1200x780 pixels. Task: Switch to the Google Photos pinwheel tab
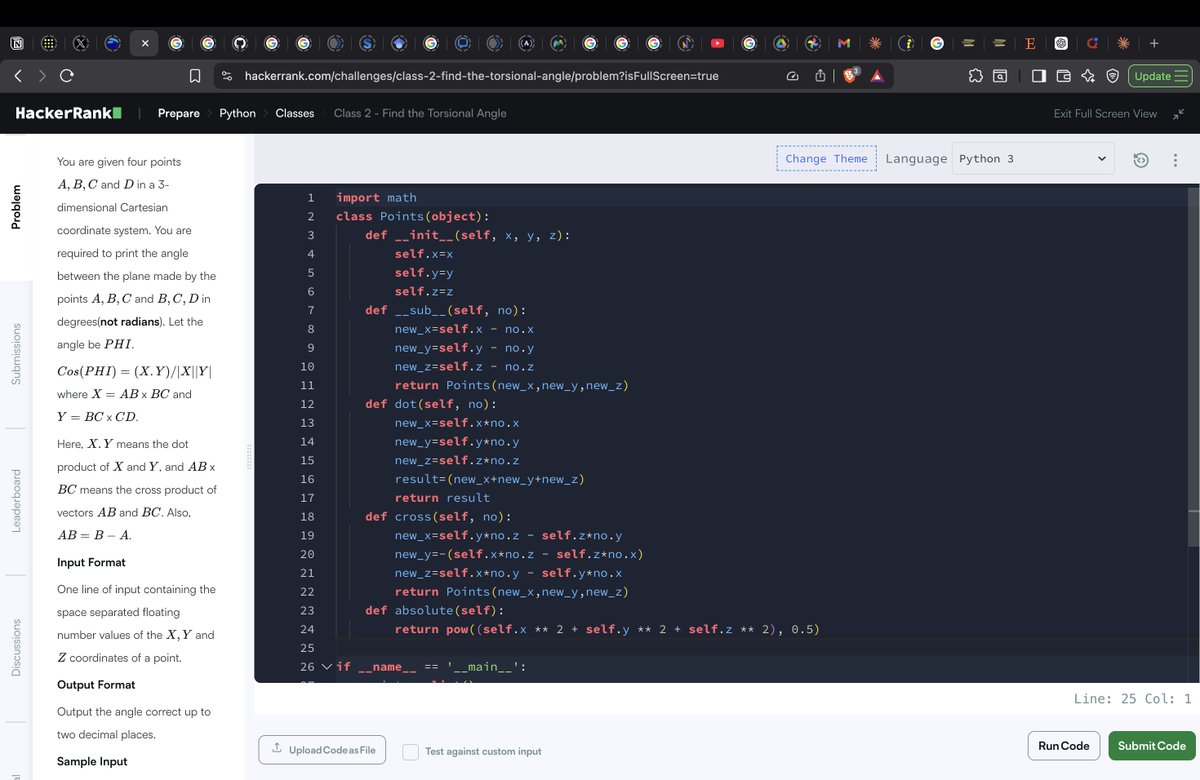tap(813, 44)
